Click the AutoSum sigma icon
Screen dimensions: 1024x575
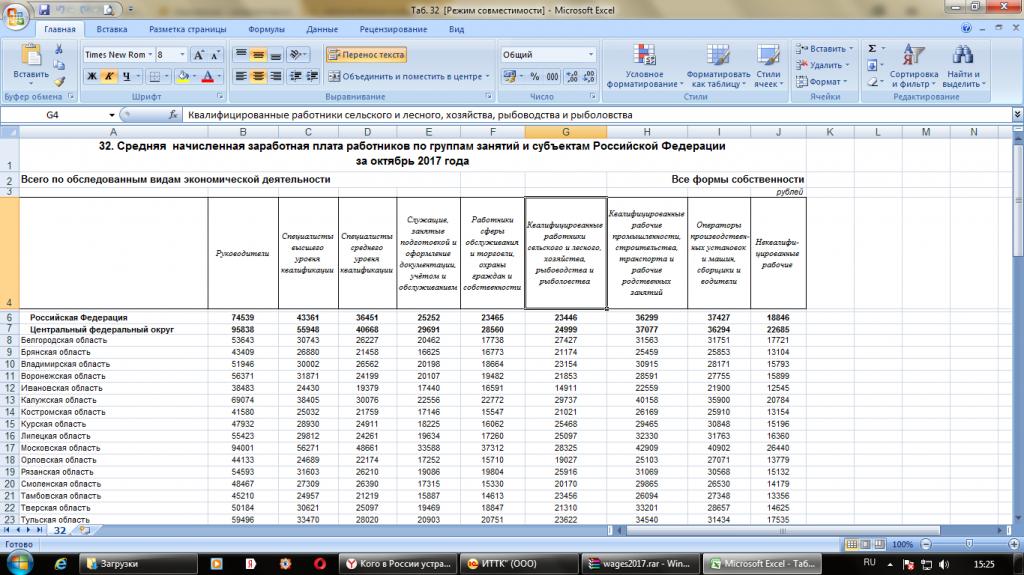click(x=872, y=48)
